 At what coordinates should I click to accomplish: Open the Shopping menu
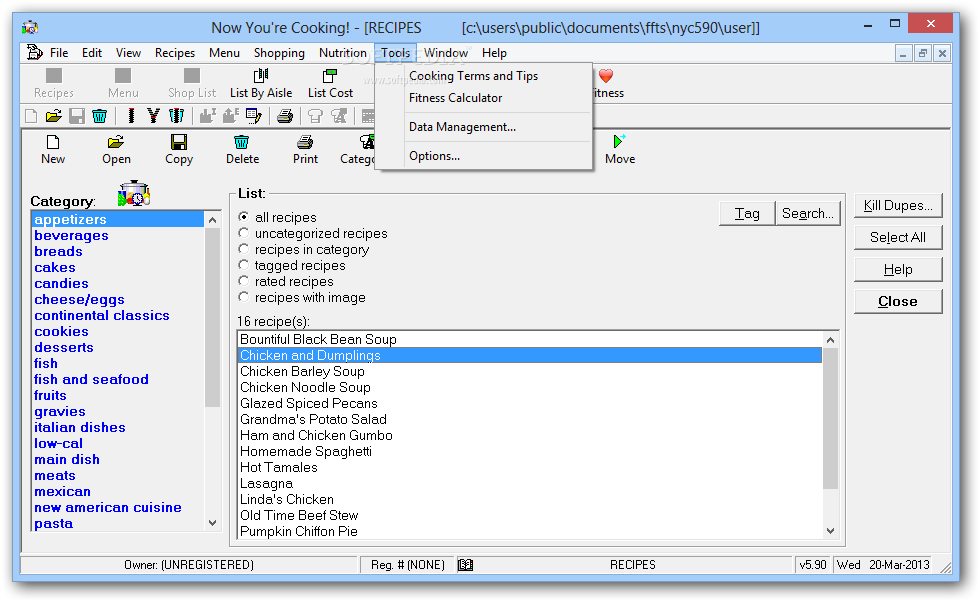click(279, 53)
